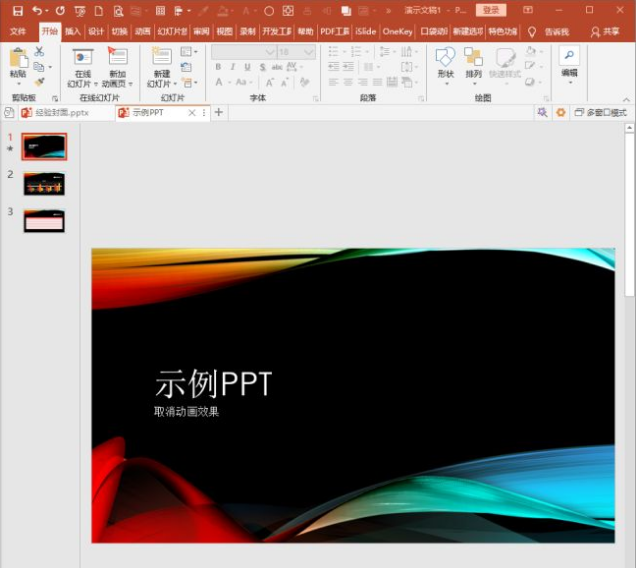Switch to the 设计 ribbon tab
The image size is (636, 568).
coord(96,31)
